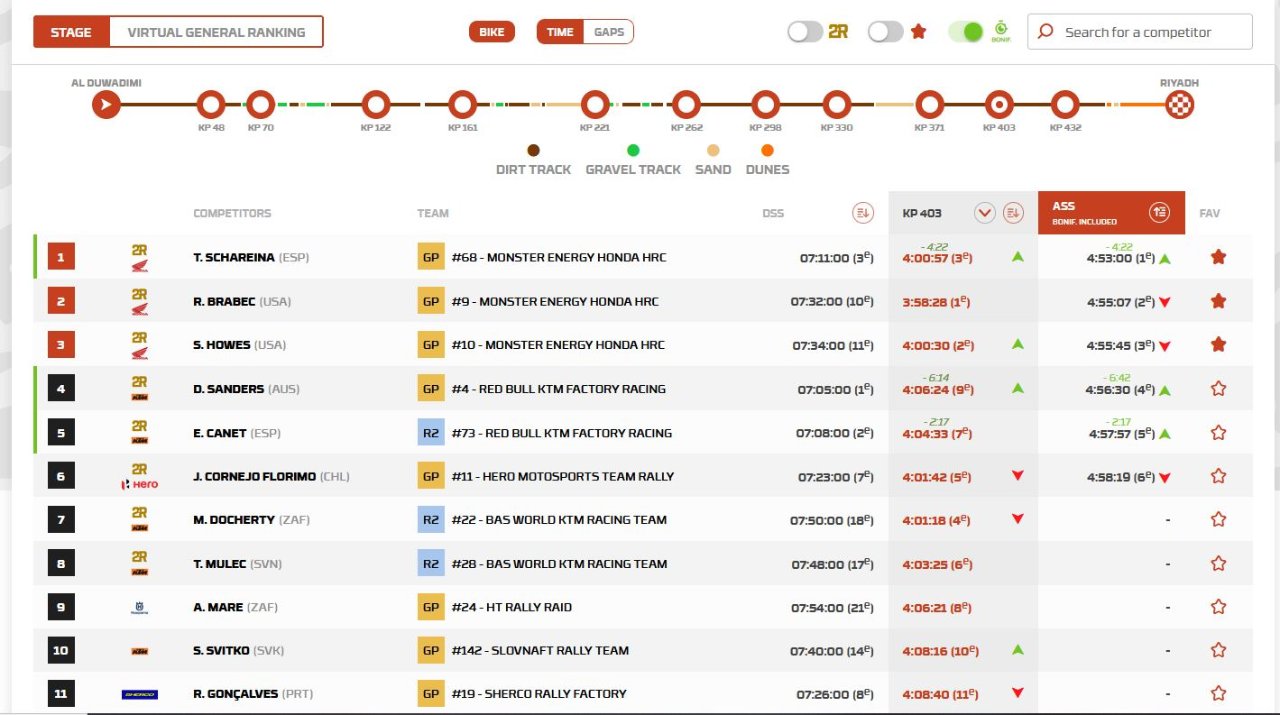Add D. Sanders to favourites
1280x715 pixels.
(1218, 389)
